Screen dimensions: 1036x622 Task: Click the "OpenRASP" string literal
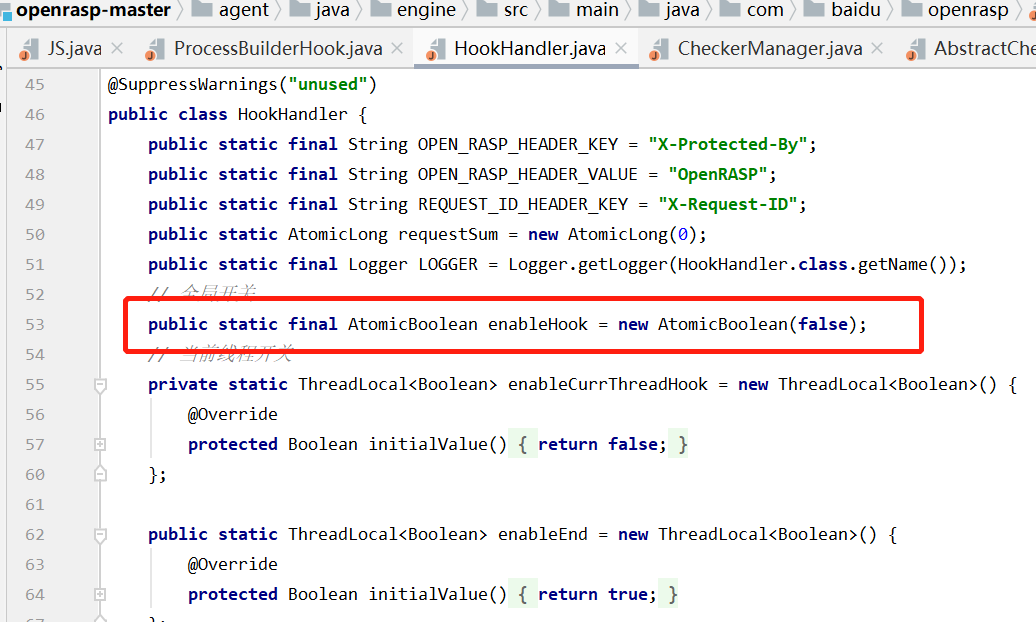pos(718,175)
